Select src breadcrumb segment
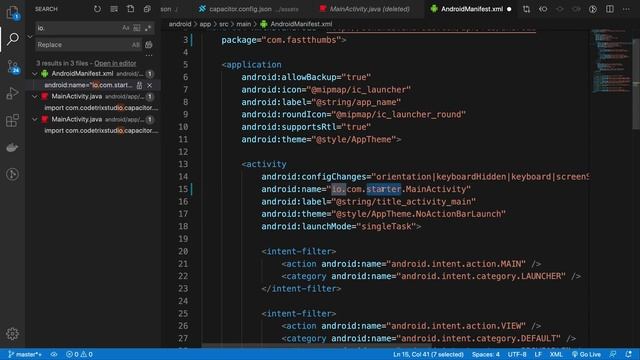 click(224, 24)
